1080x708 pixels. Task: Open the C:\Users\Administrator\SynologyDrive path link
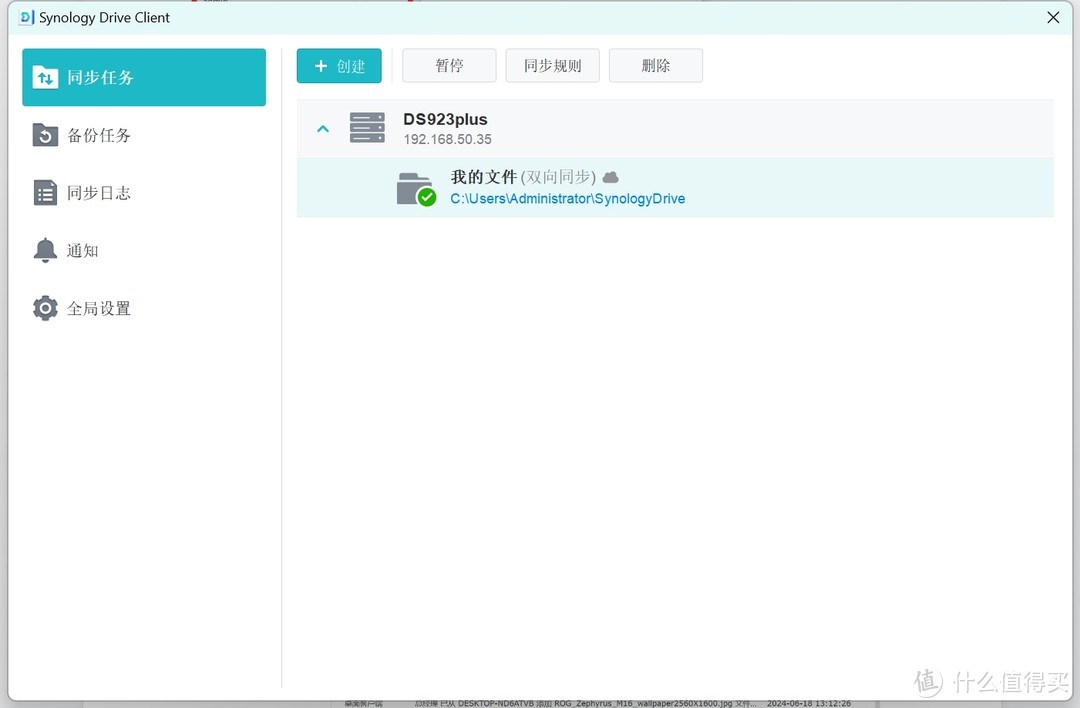click(x=567, y=198)
